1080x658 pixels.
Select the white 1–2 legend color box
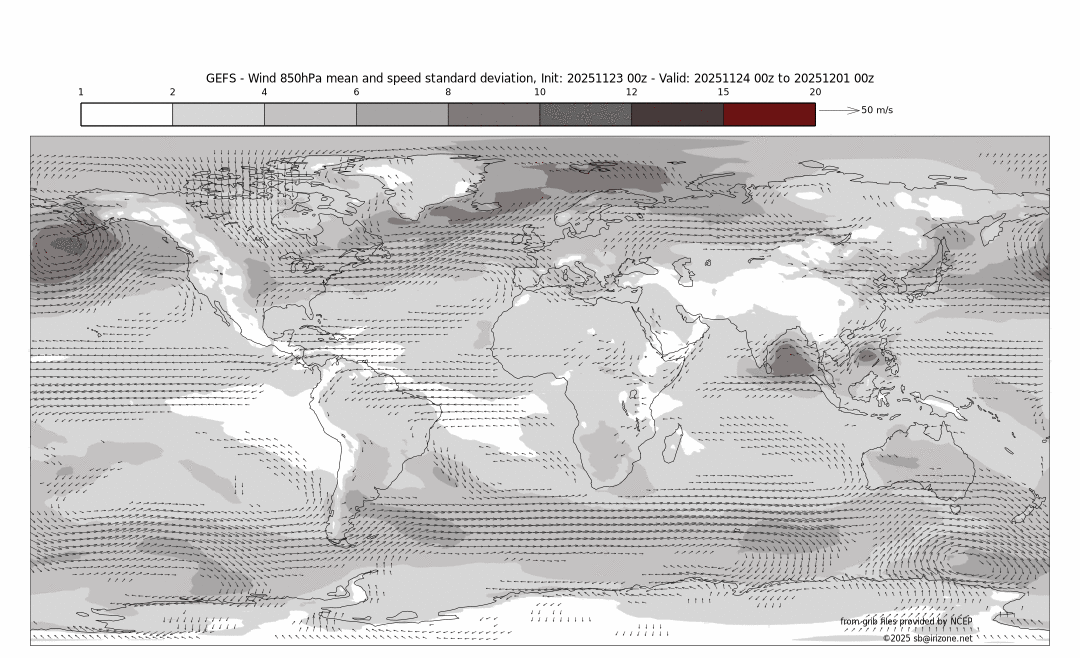coord(127,114)
